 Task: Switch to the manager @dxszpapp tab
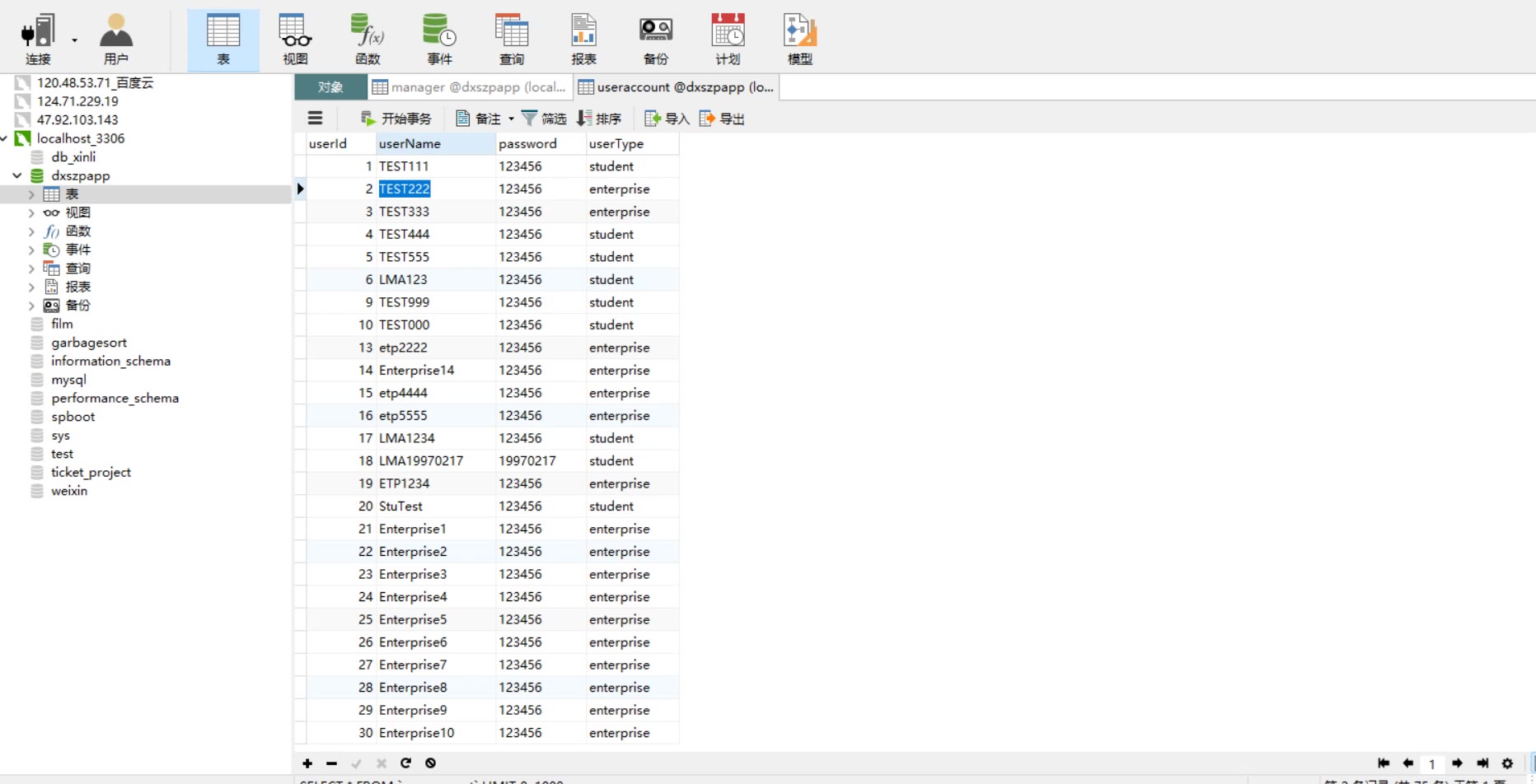(470, 87)
